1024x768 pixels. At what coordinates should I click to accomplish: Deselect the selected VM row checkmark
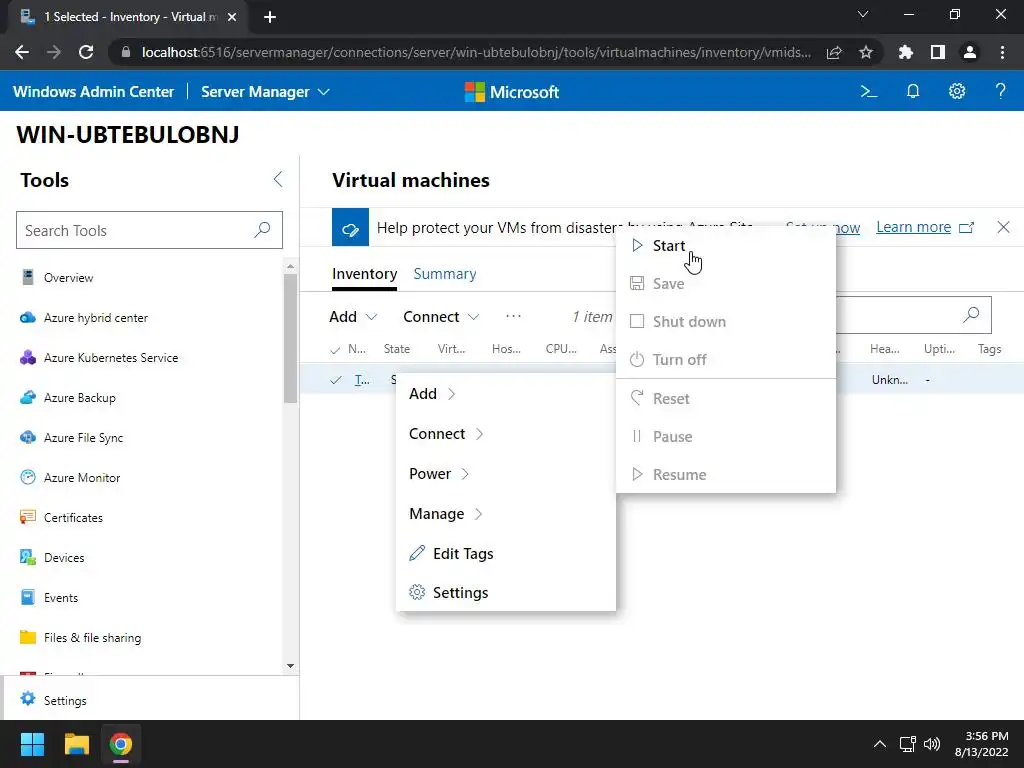336,380
